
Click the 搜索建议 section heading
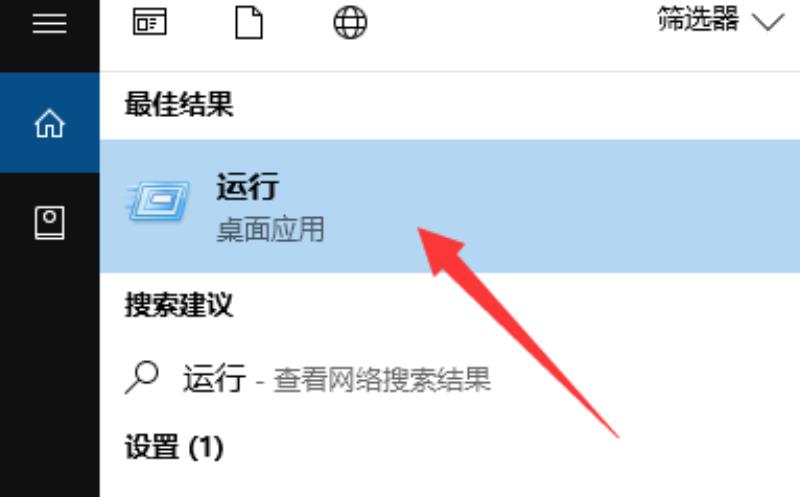[x=179, y=305]
